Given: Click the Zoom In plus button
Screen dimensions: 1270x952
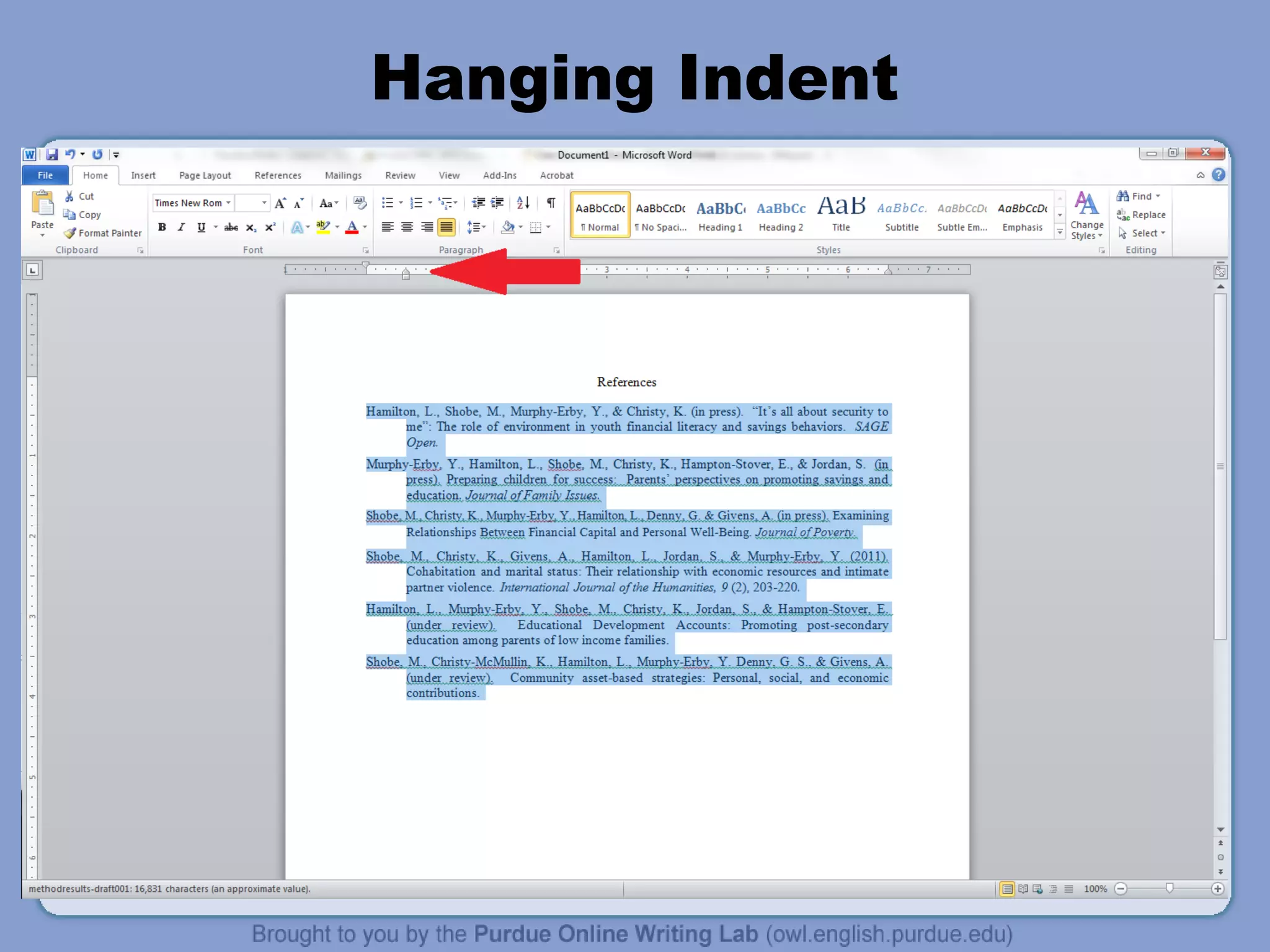Looking at the screenshot, I should tap(1217, 889).
